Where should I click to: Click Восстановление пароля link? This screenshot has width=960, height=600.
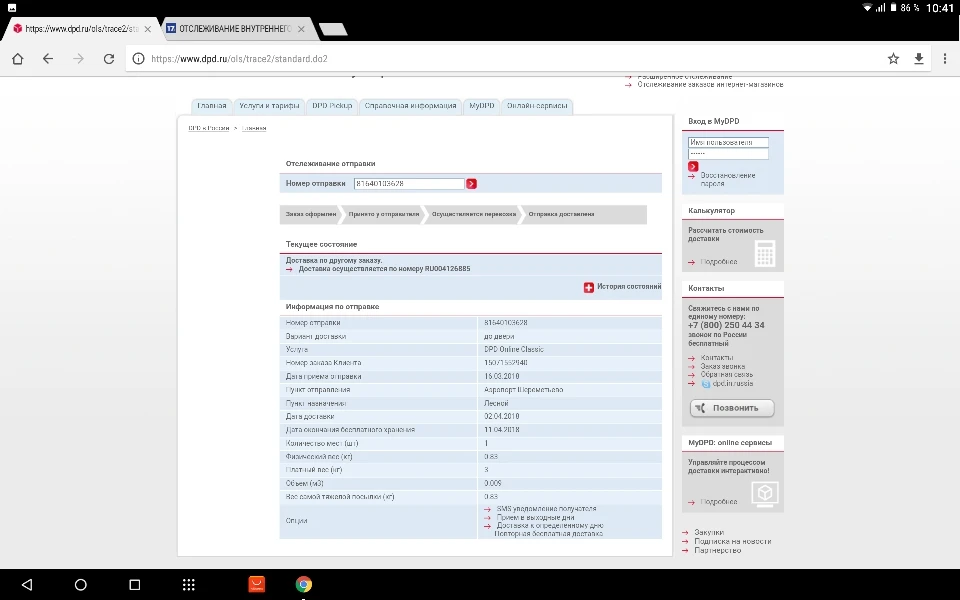coord(727,179)
